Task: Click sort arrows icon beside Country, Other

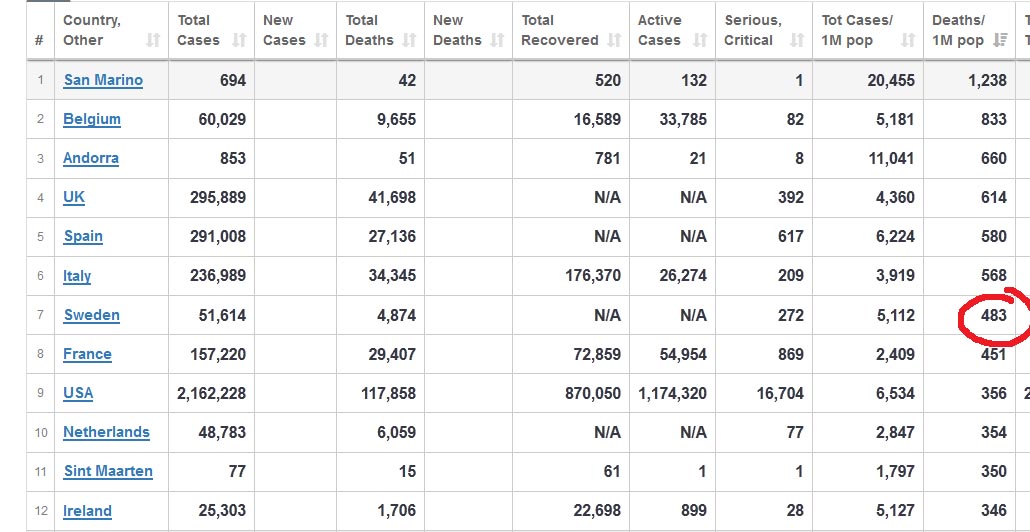Action: [152, 40]
